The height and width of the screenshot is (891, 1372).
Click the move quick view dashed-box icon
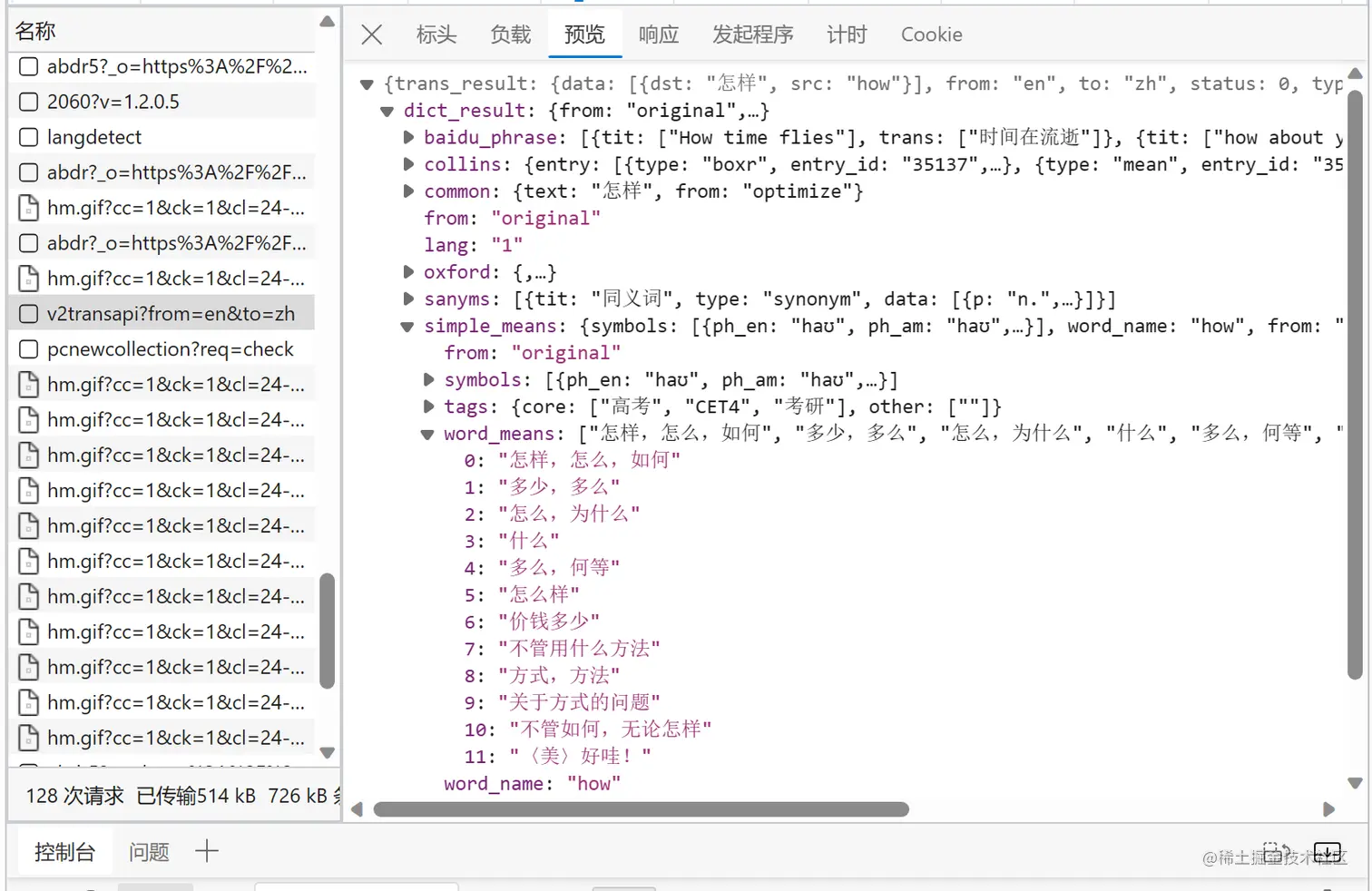(x=1276, y=852)
